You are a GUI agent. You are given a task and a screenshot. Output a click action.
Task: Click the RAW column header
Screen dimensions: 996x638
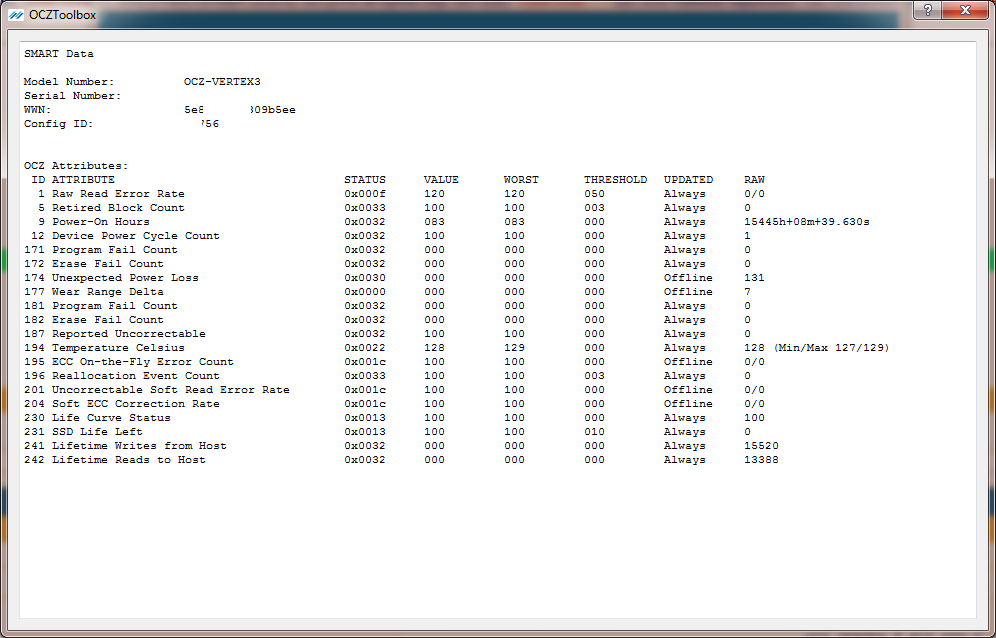(754, 180)
